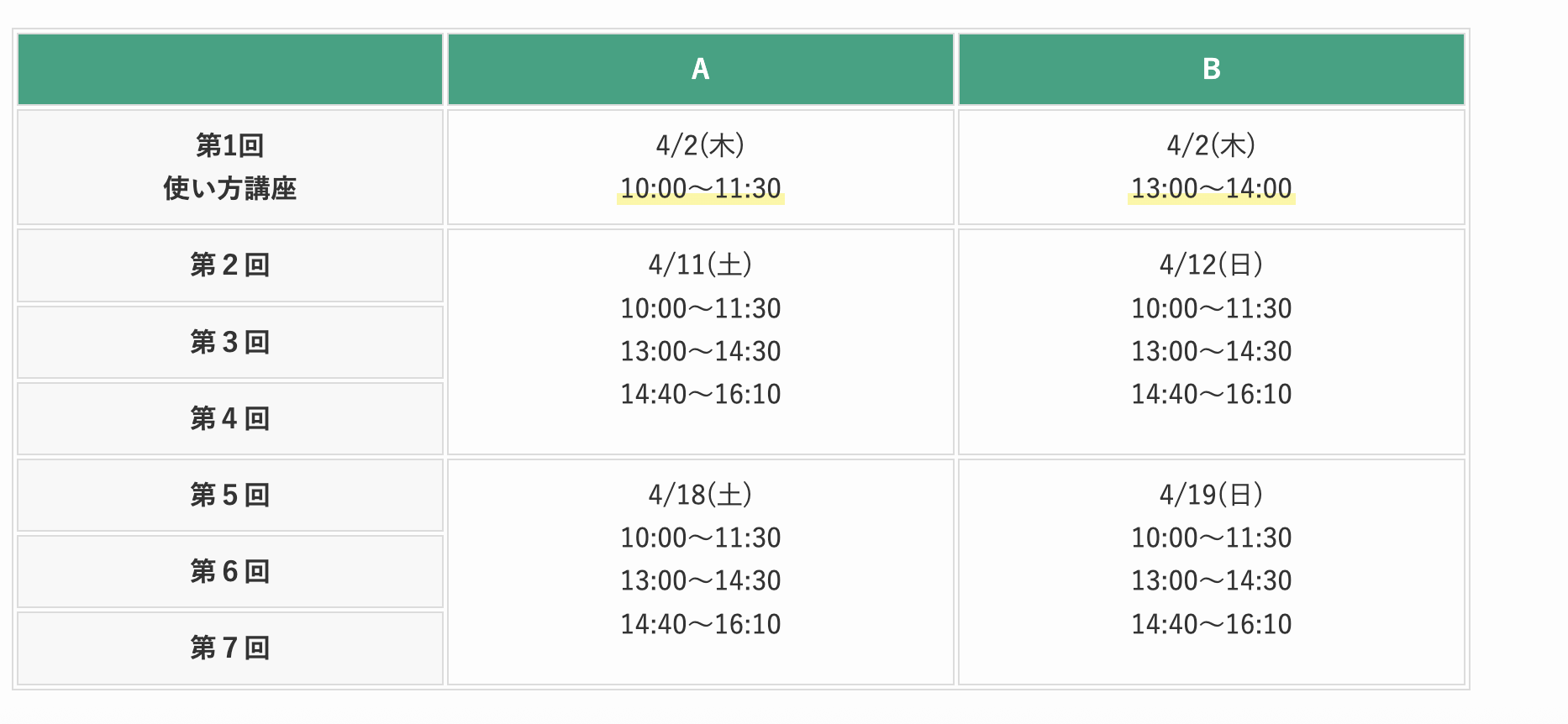Click the empty top-left green header cell
The height and width of the screenshot is (724, 1568).
(x=229, y=69)
